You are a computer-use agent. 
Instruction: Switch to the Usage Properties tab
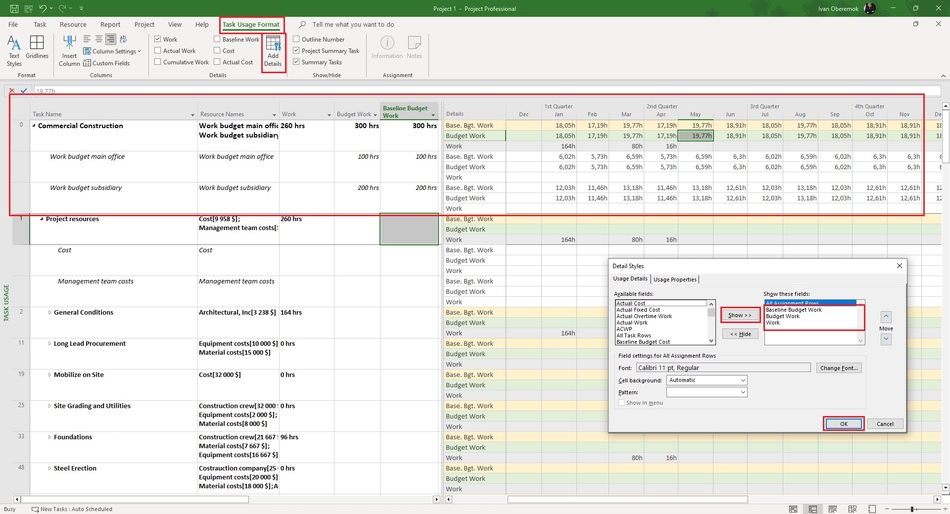(x=675, y=279)
